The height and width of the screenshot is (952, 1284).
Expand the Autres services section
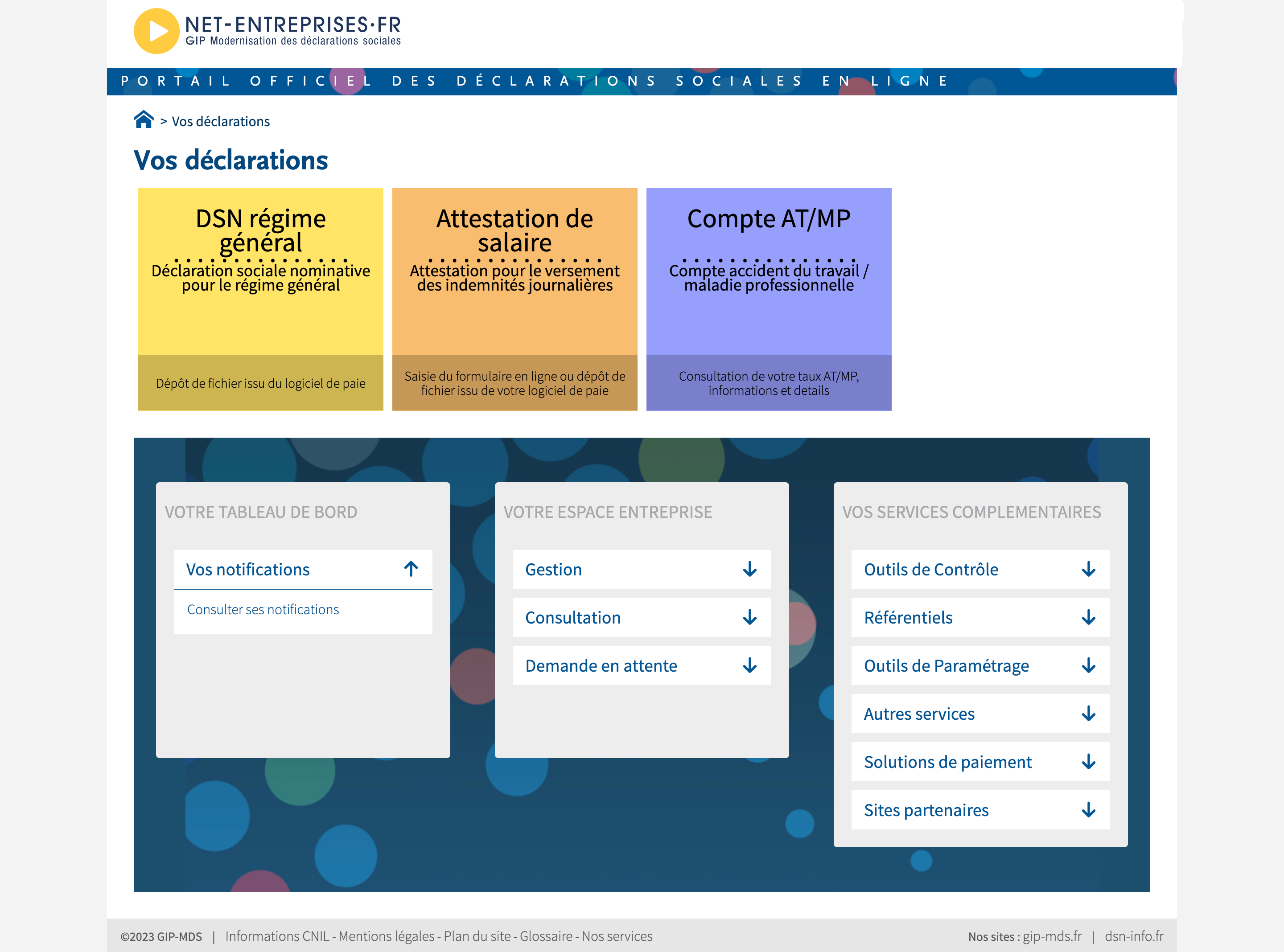pos(980,714)
